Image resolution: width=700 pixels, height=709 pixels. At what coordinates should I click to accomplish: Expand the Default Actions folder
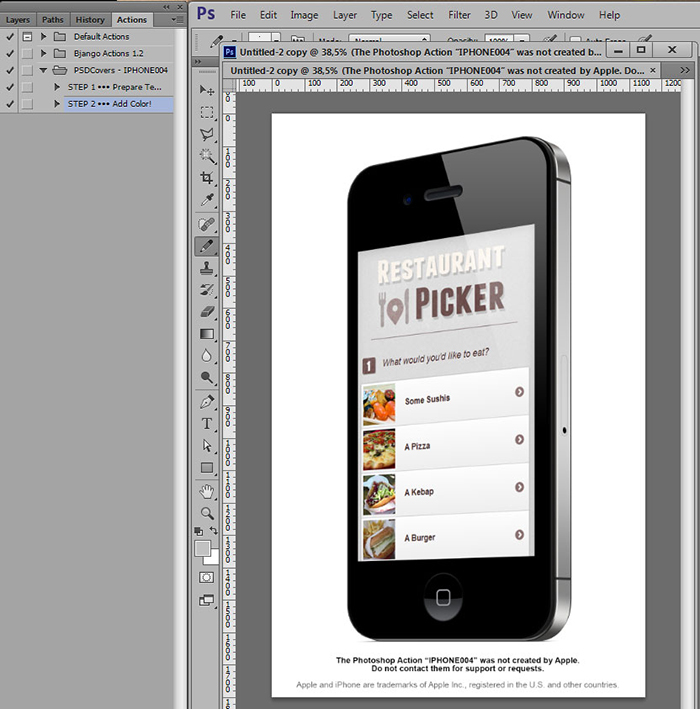tap(44, 37)
